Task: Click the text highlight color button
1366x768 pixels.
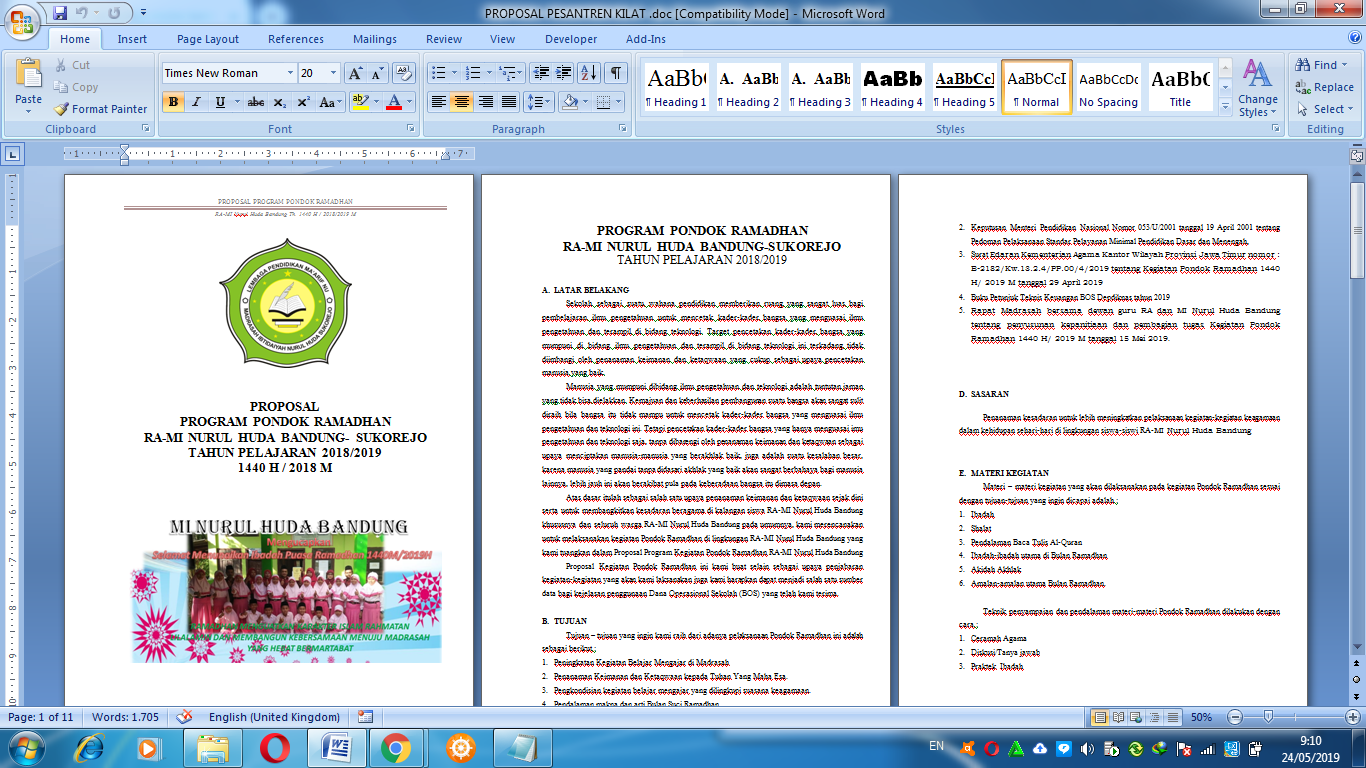Action: click(361, 102)
